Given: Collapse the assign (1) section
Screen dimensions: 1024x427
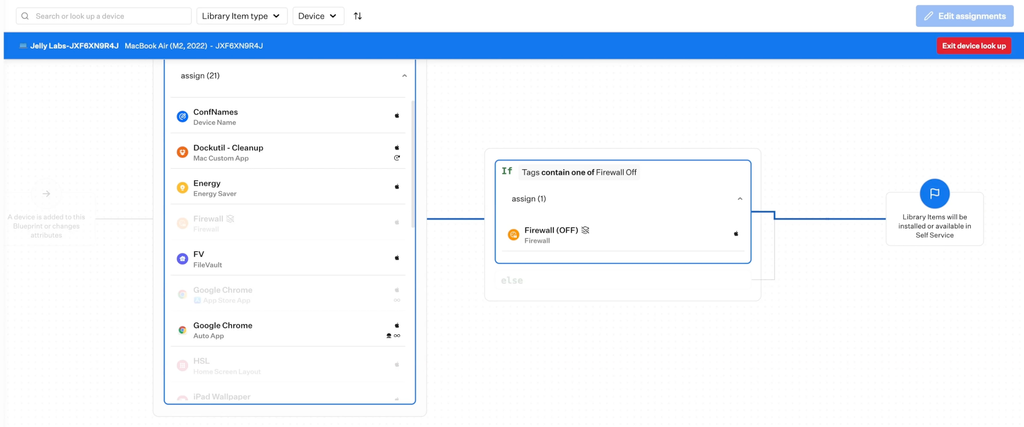Looking at the screenshot, I should [x=740, y=198].
